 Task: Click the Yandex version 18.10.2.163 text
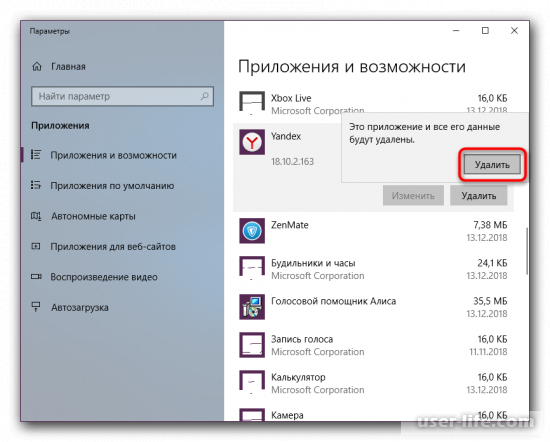click(x=292, y=162)
